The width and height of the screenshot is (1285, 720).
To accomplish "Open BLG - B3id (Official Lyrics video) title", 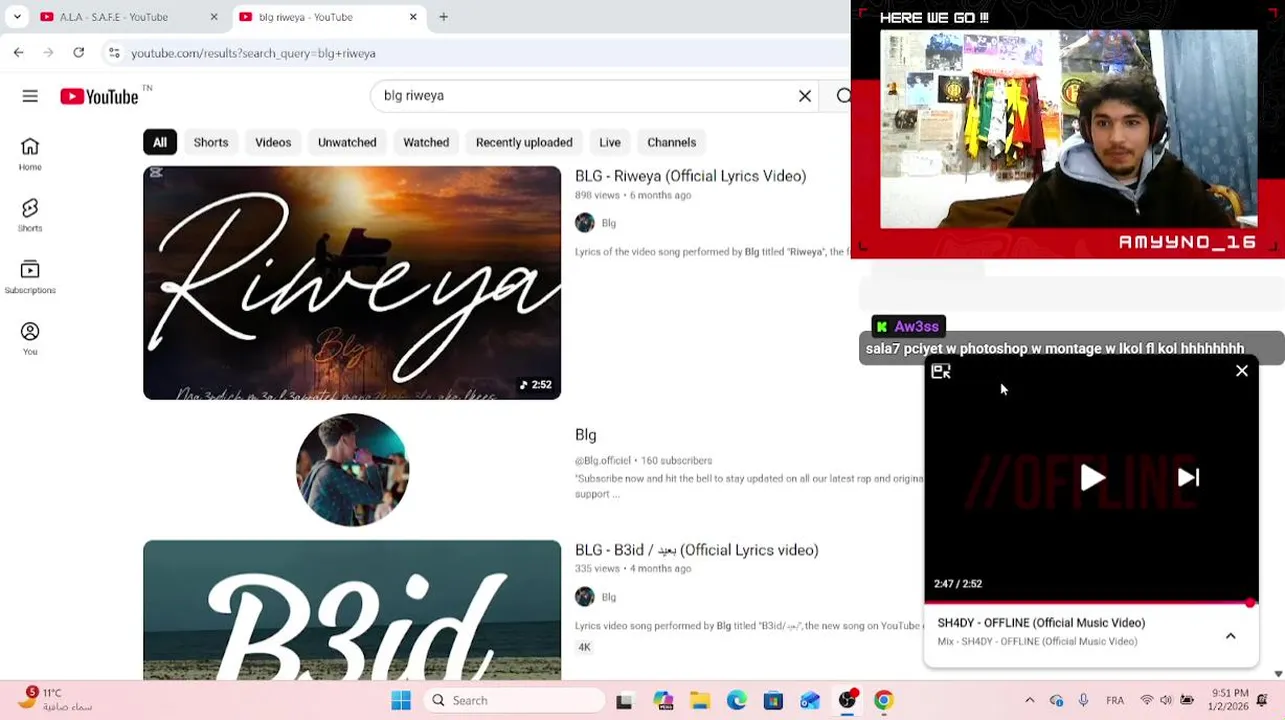I will (x=696, y=550).
